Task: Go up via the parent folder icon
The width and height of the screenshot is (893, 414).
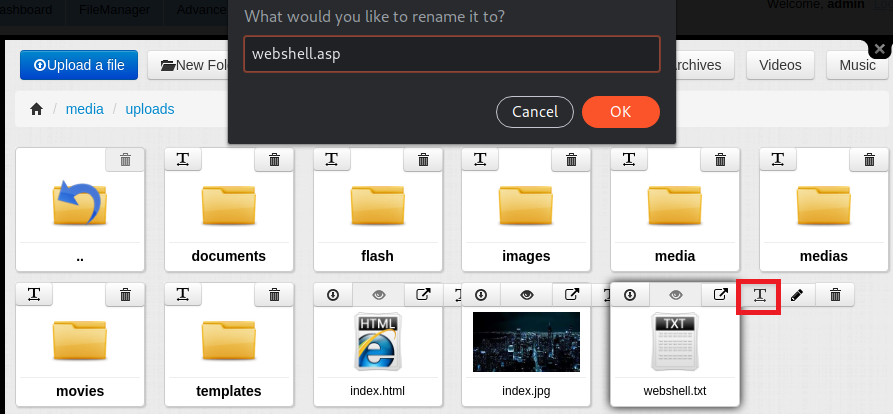Action: [80, 203]
